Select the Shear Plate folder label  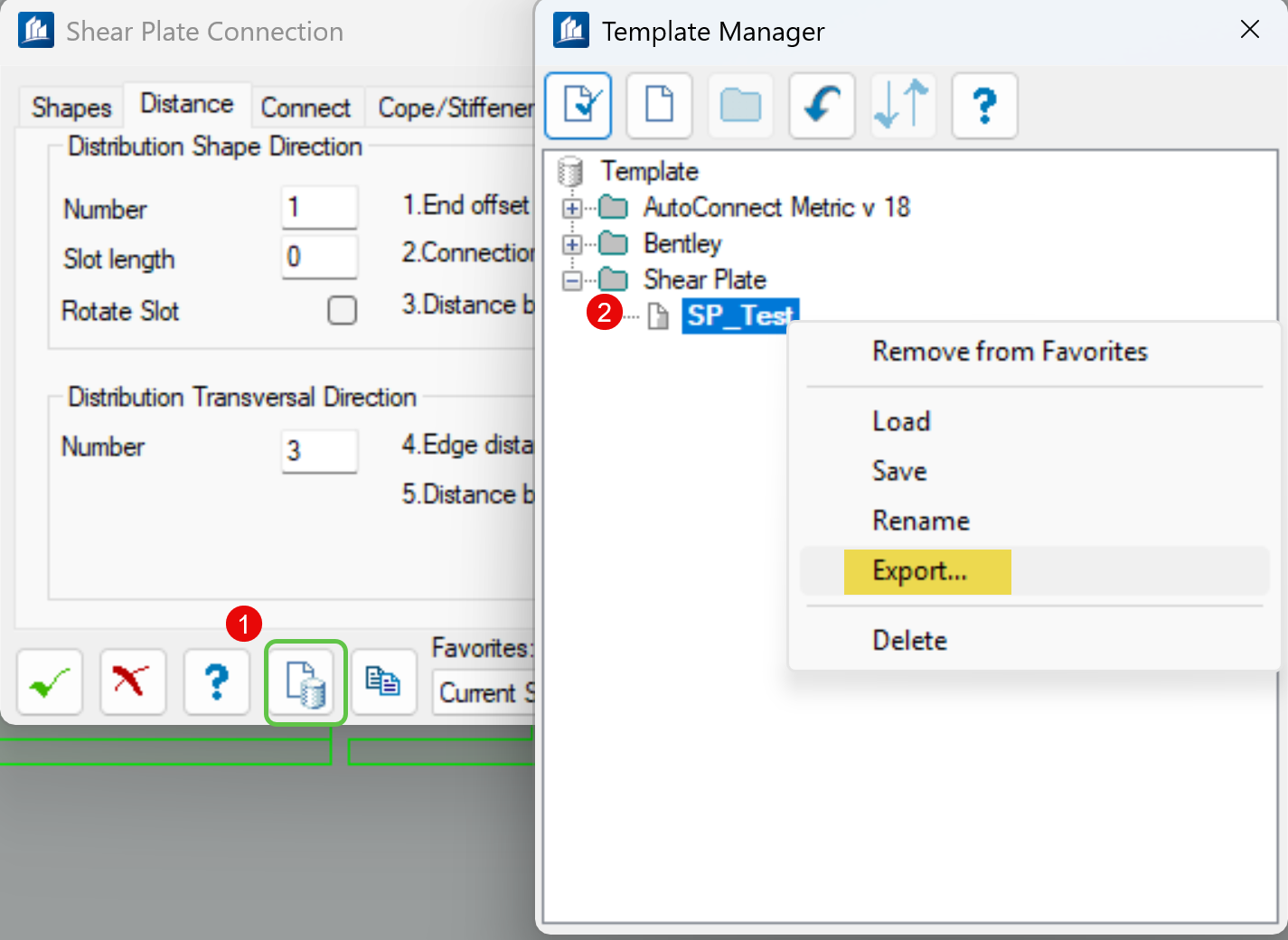pyautogui.click(x=705, y=280)
